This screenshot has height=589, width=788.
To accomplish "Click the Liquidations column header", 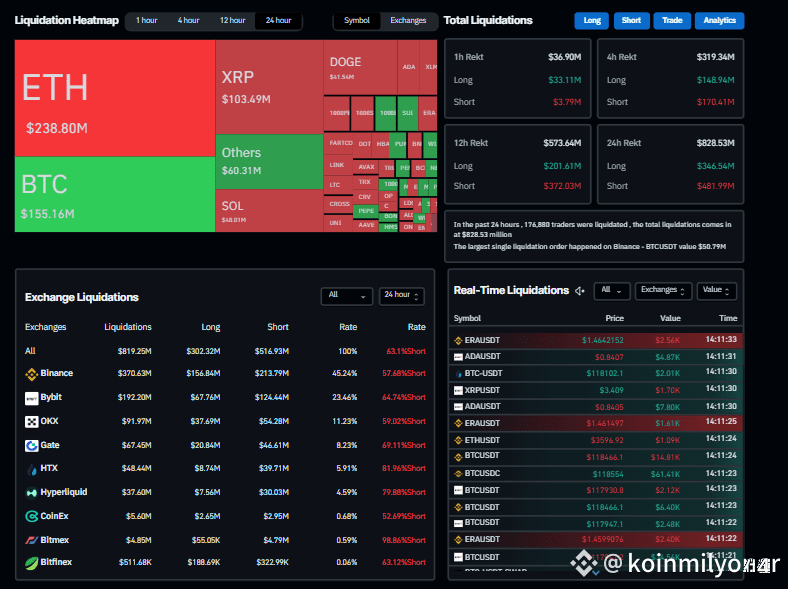I will 128,327.
